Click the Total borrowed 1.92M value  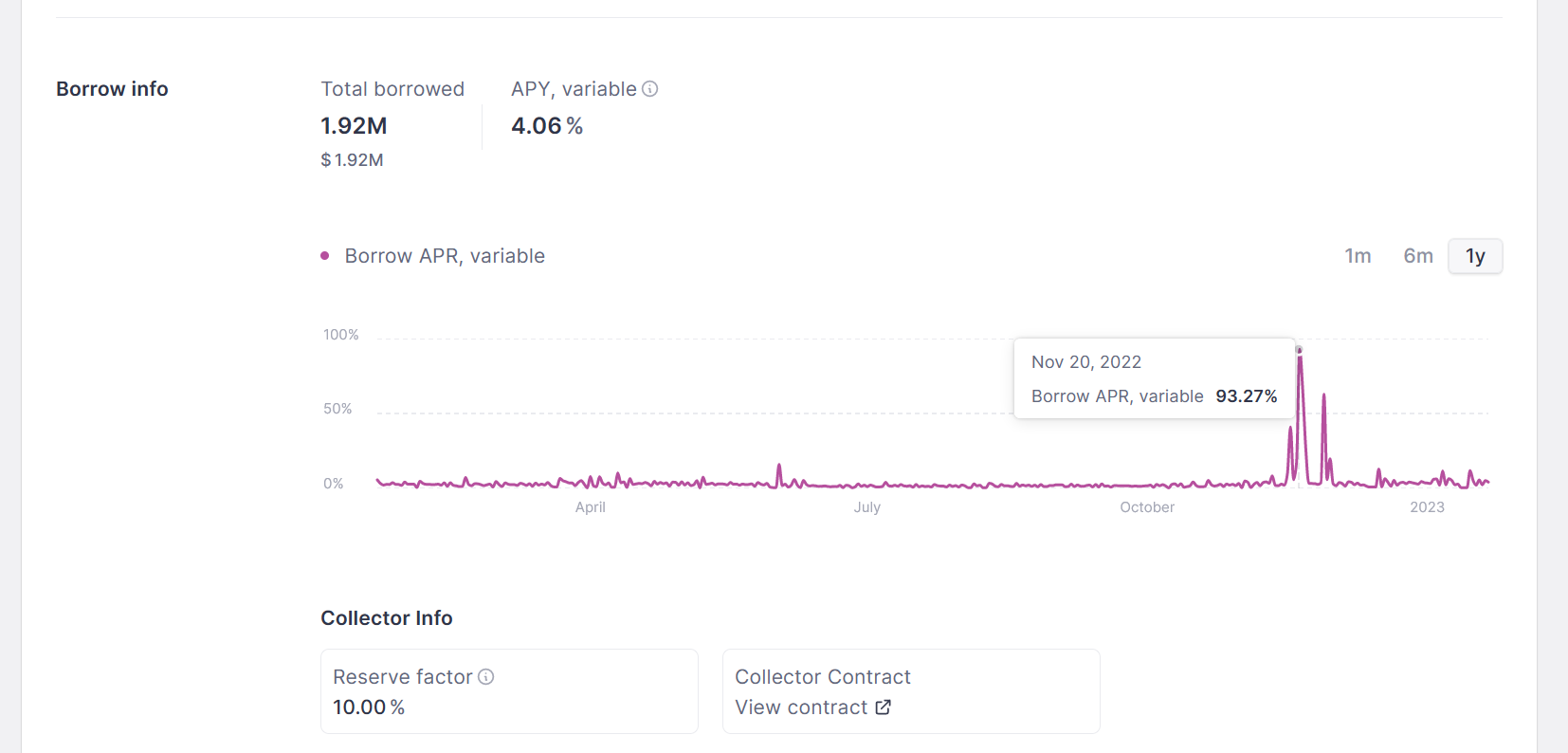pyautogui.click(x=354, y=126)
